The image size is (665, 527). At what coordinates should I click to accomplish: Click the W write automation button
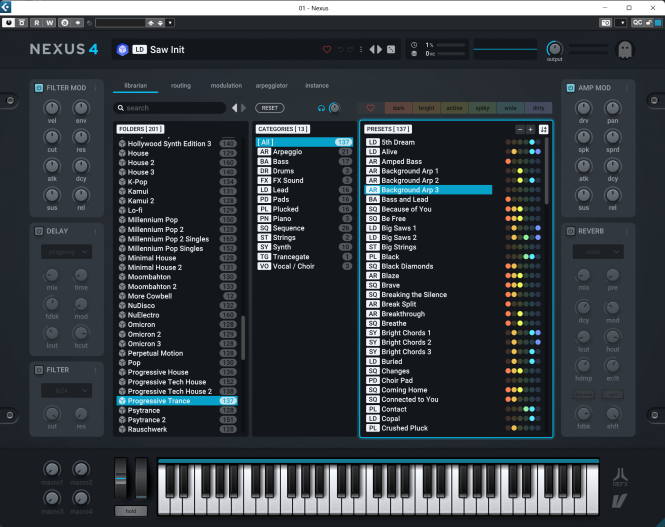tap(50, 23)
